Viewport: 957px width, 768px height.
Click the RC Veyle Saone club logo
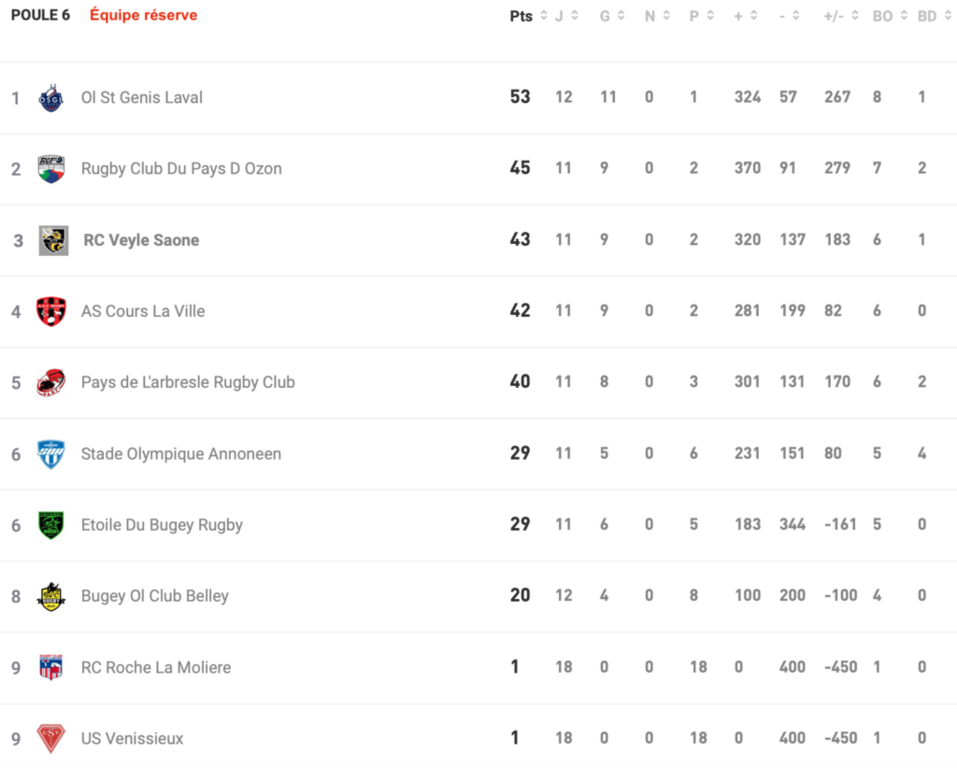pos(53,240)
